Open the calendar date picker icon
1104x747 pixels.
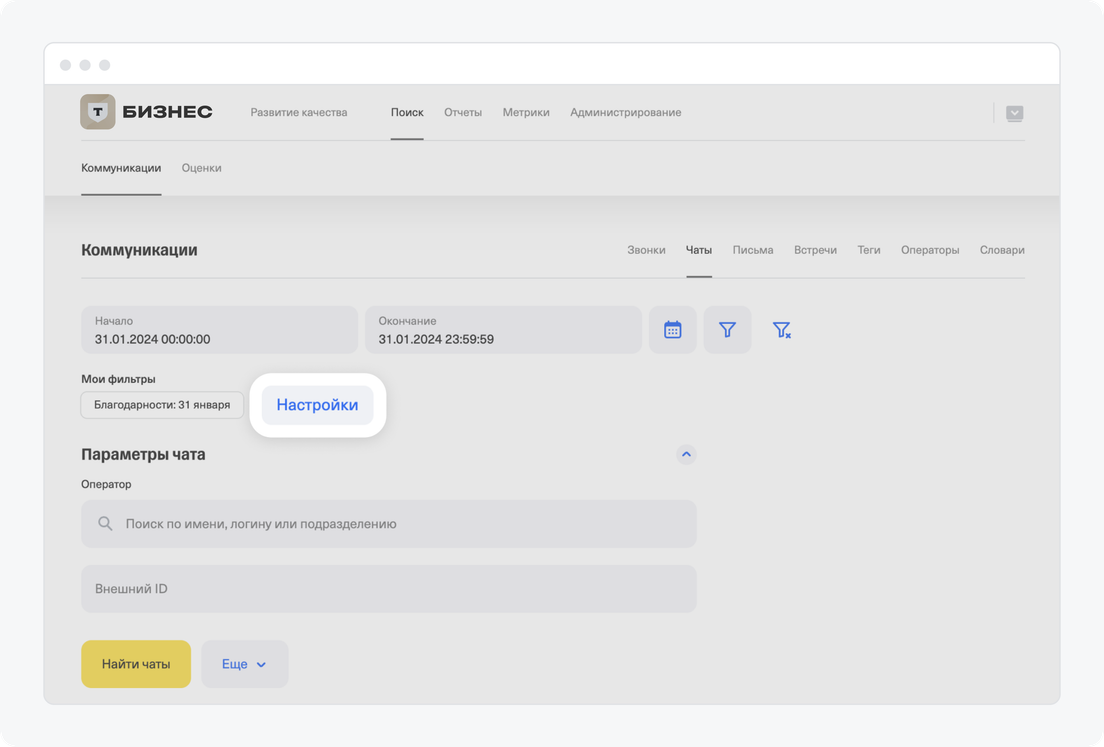673,330
